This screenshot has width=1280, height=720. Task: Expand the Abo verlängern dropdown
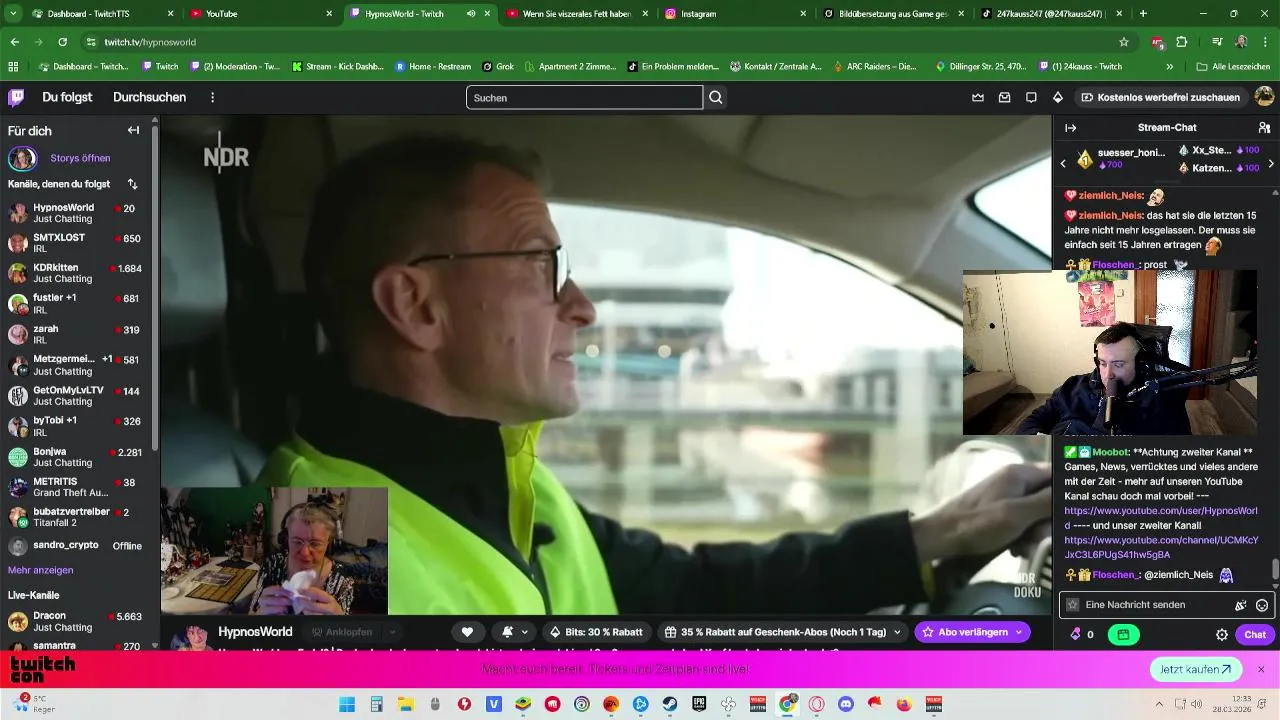[1019, 632]
